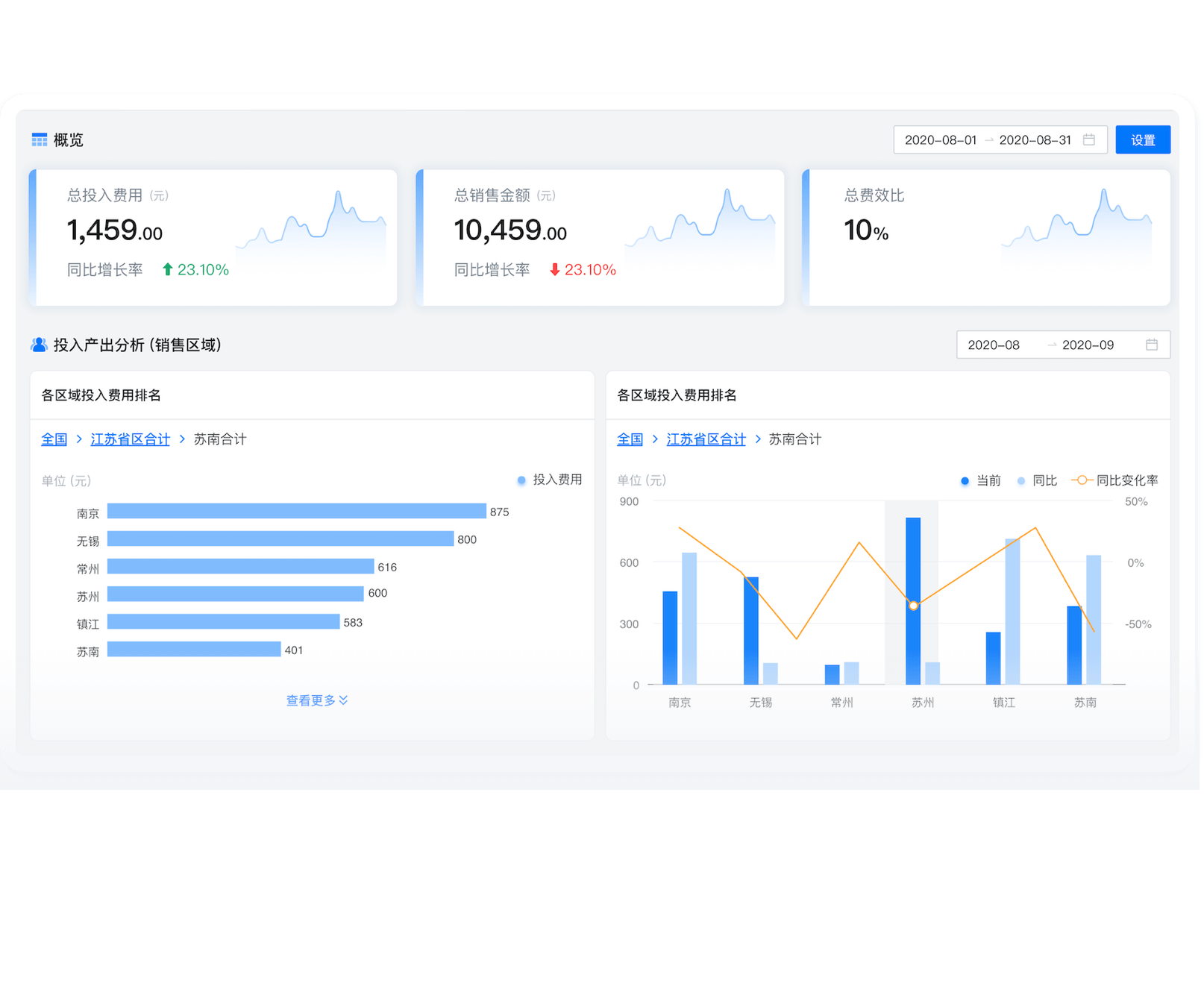Click the 1,459.00 value
Image resolution: width=1204 pixels, height=989 pixels.
pyautogui.click(x=114, y=230)
